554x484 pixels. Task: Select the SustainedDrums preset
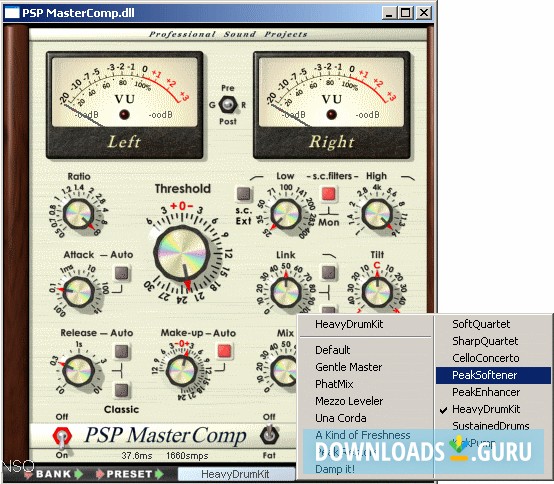(493, 426)
